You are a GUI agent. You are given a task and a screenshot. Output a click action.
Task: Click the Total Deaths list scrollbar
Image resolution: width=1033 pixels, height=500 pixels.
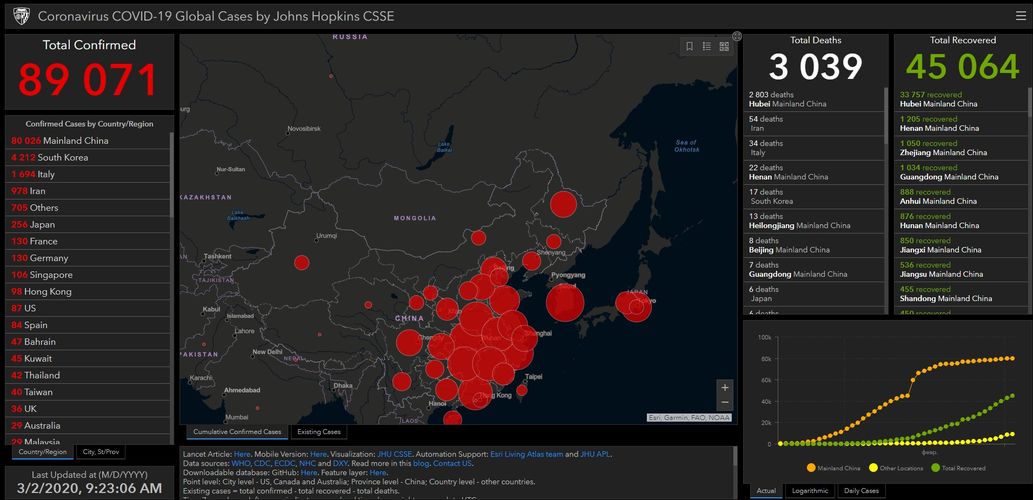[x=885, y=150]
